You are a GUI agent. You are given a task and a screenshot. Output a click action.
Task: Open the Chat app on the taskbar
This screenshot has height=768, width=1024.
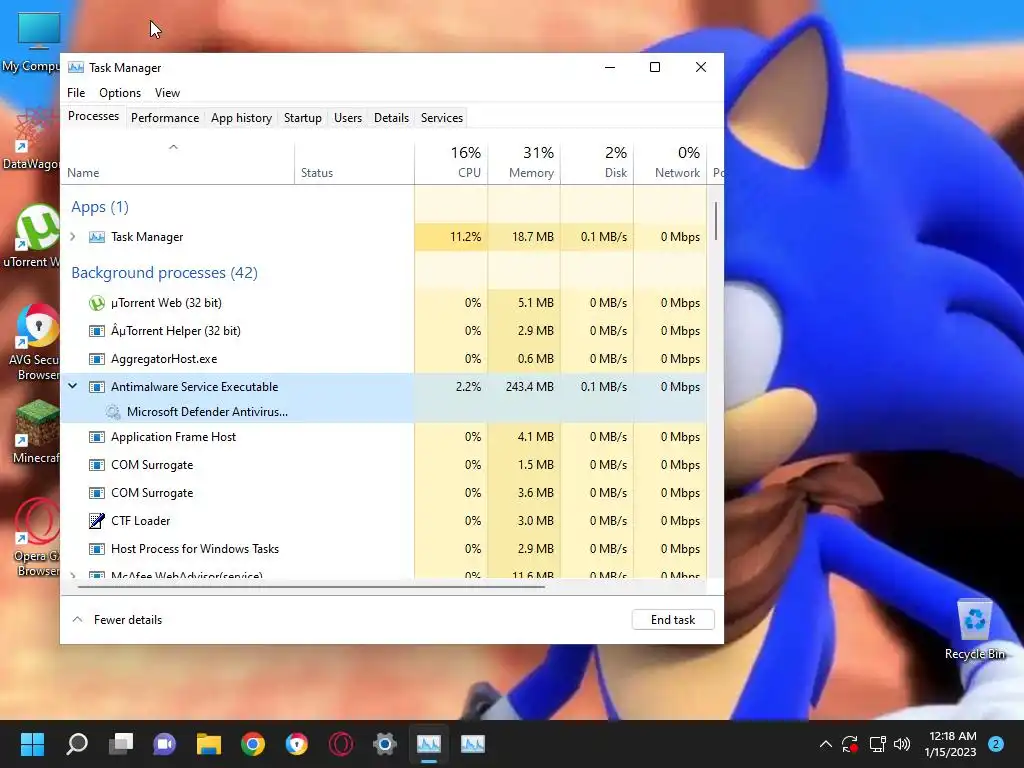165,744
